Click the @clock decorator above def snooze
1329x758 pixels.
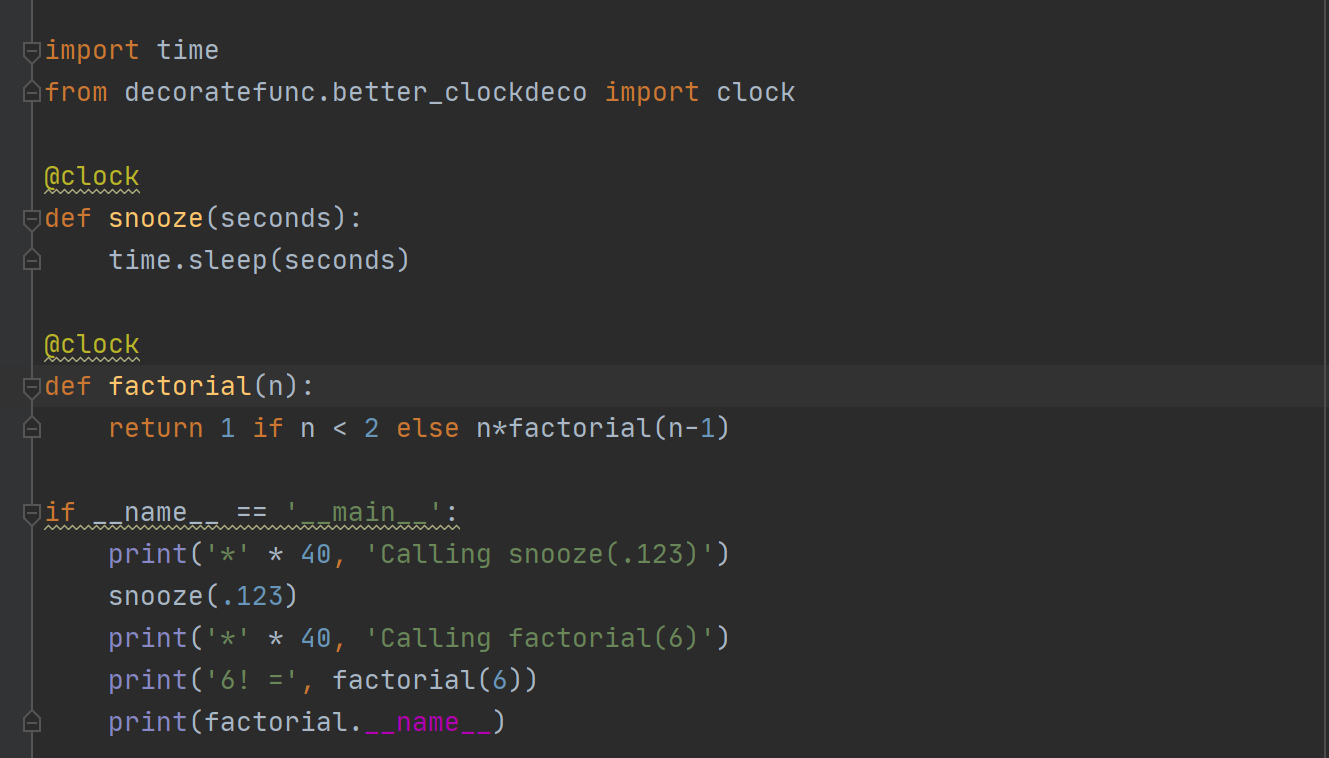(92, 176)
